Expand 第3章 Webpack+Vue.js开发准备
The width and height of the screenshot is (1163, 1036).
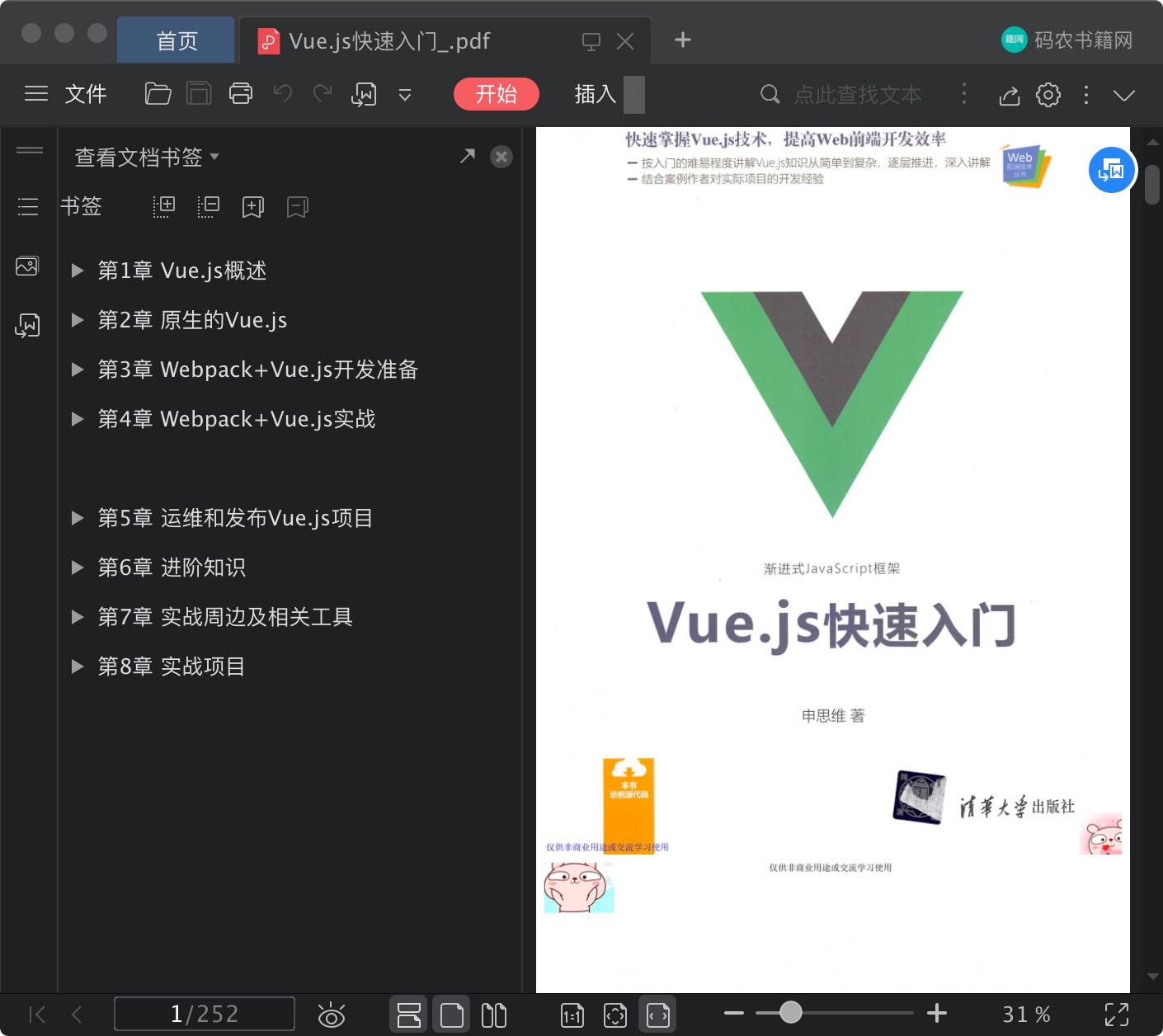(78, 370)
